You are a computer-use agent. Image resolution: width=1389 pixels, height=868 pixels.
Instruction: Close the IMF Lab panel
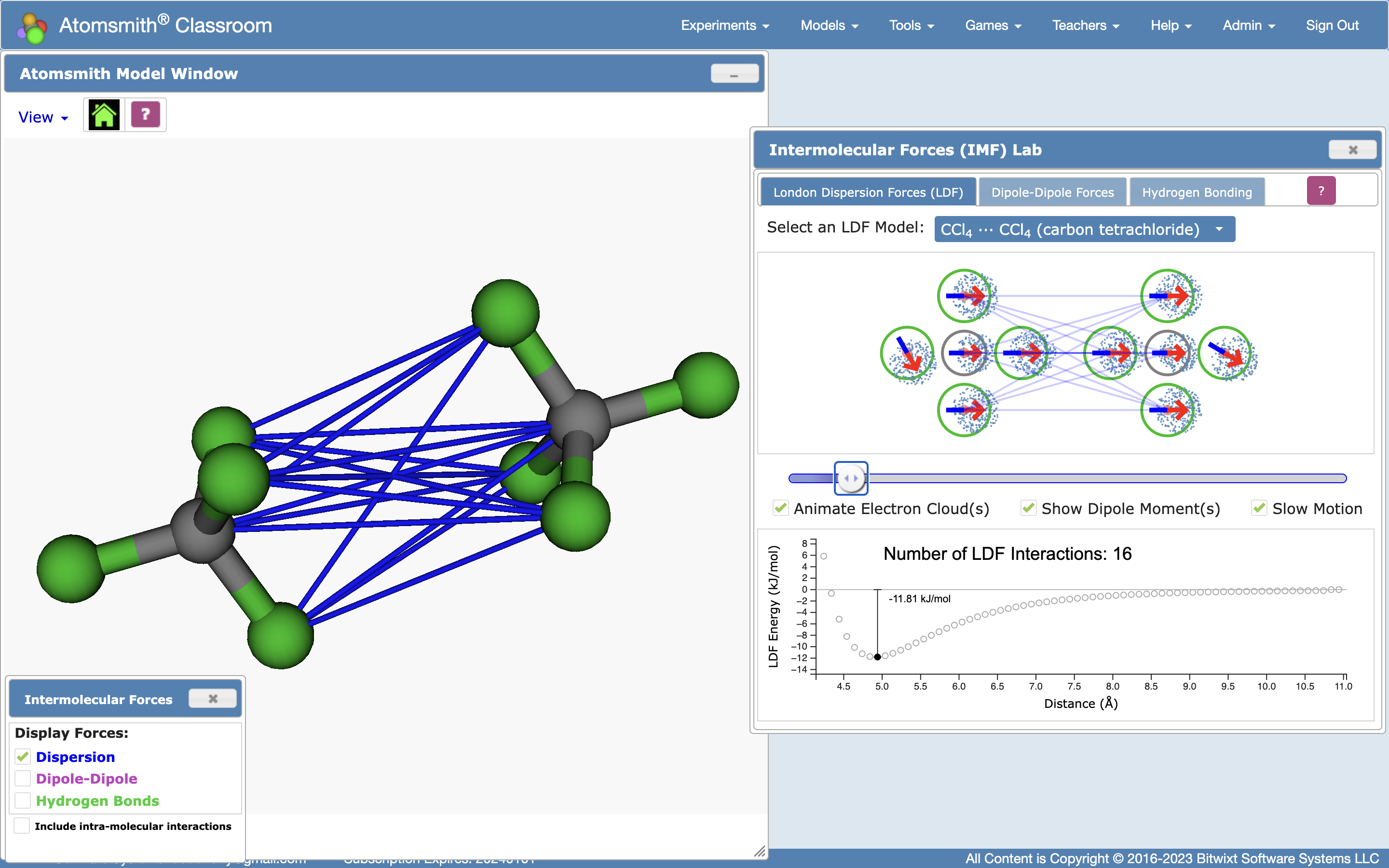(x=1352, y=150)
